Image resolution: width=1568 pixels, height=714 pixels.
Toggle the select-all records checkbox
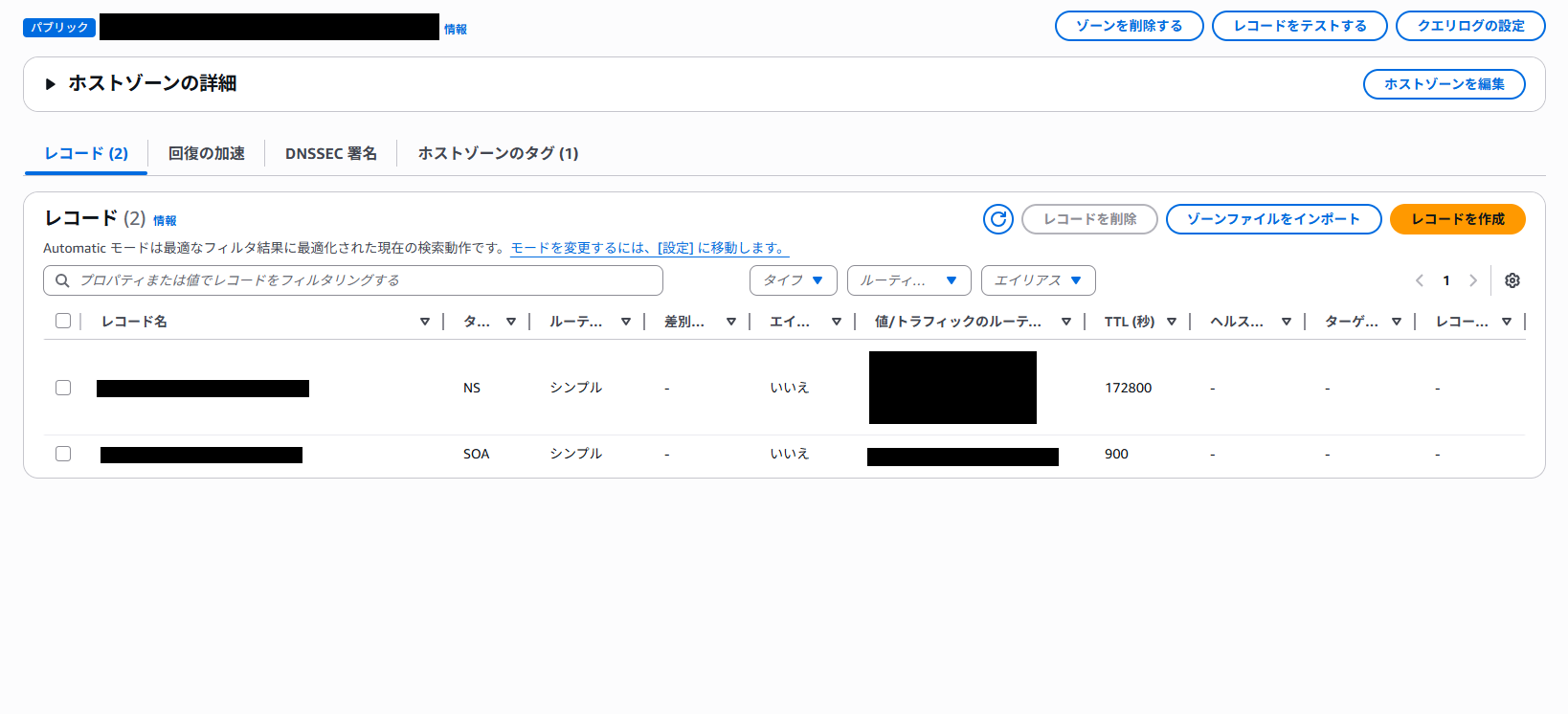(x=63, y=322)
